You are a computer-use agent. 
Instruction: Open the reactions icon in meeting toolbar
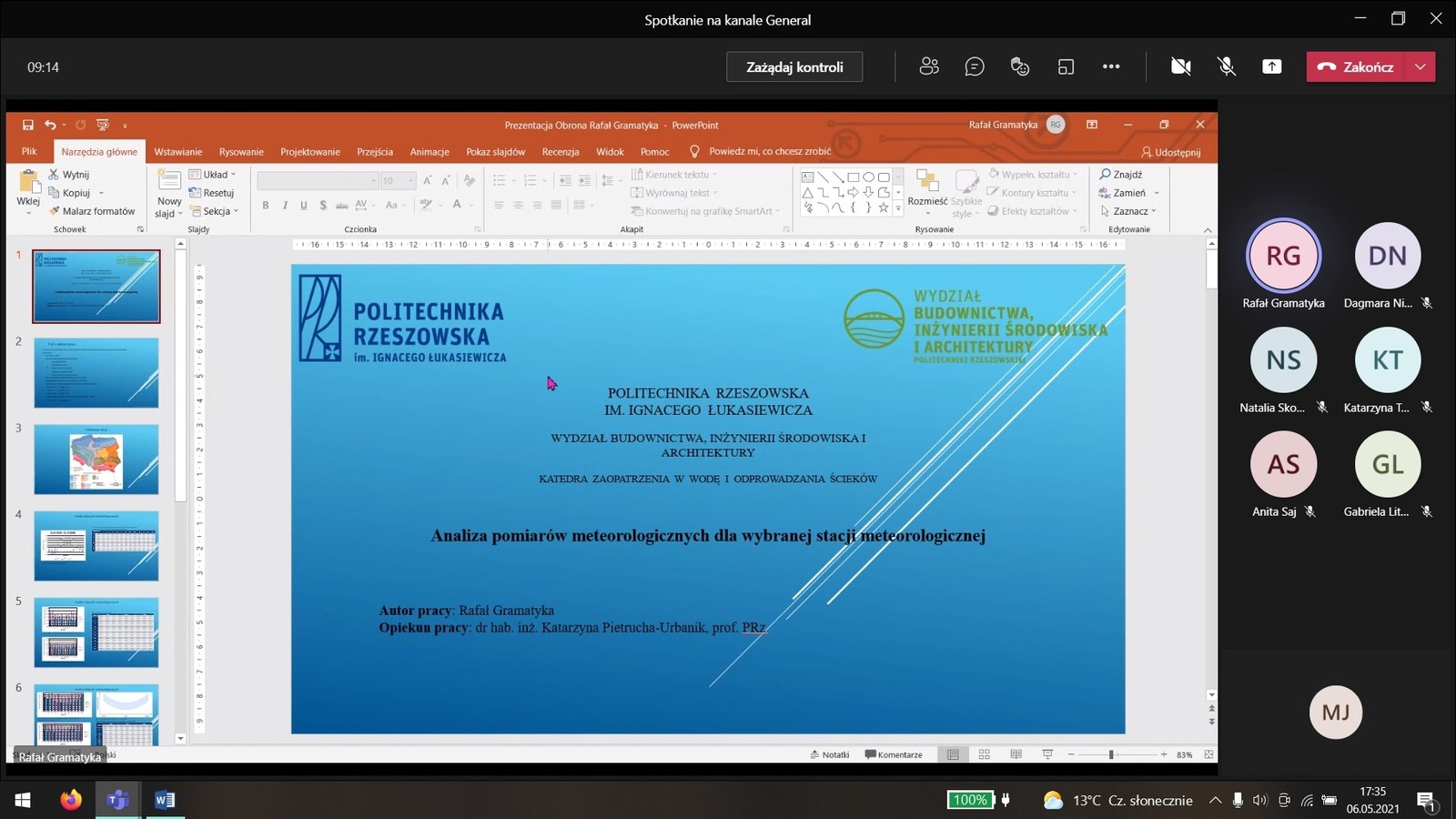point(1020,66)
